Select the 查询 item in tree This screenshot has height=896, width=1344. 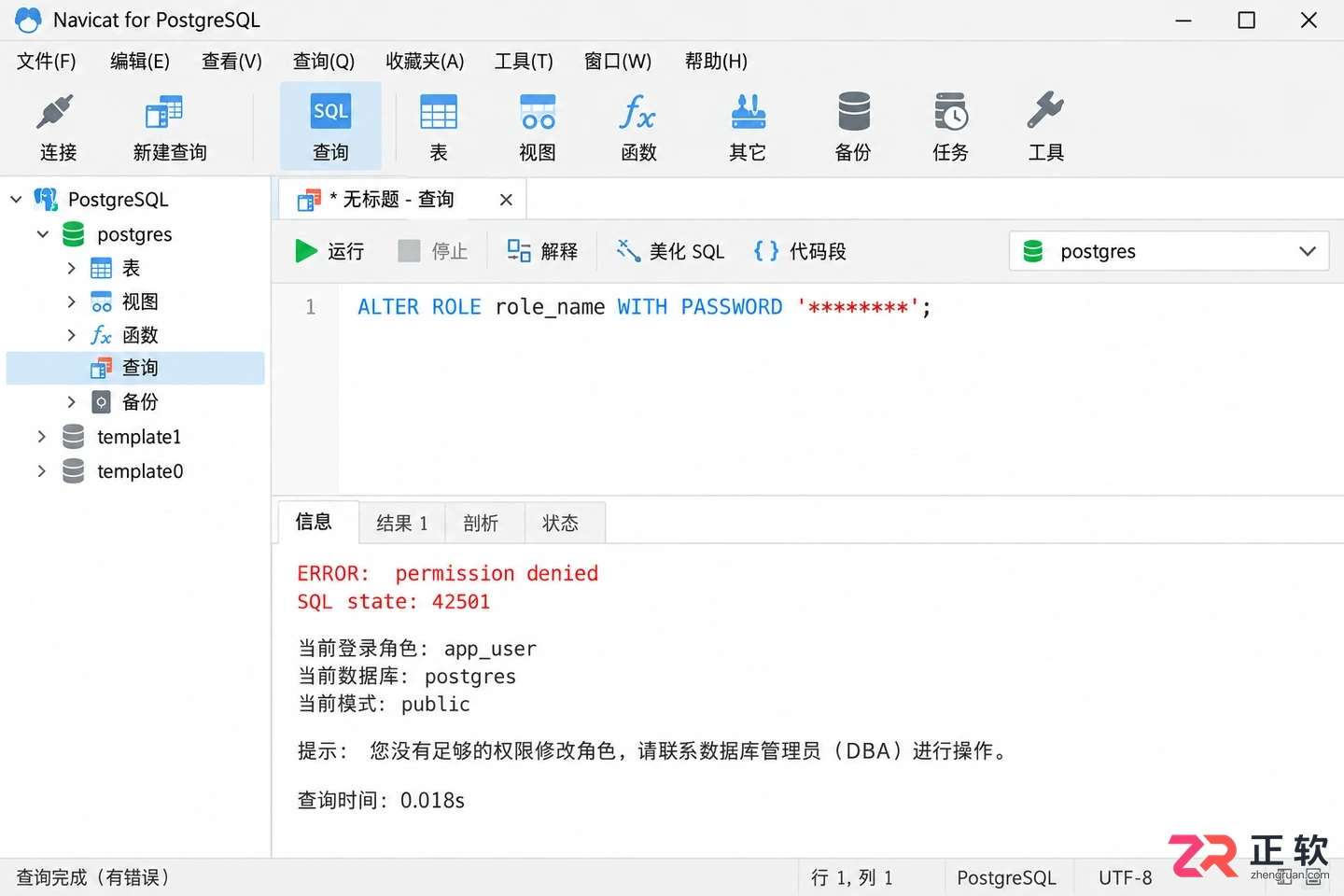tap(135, 368)
